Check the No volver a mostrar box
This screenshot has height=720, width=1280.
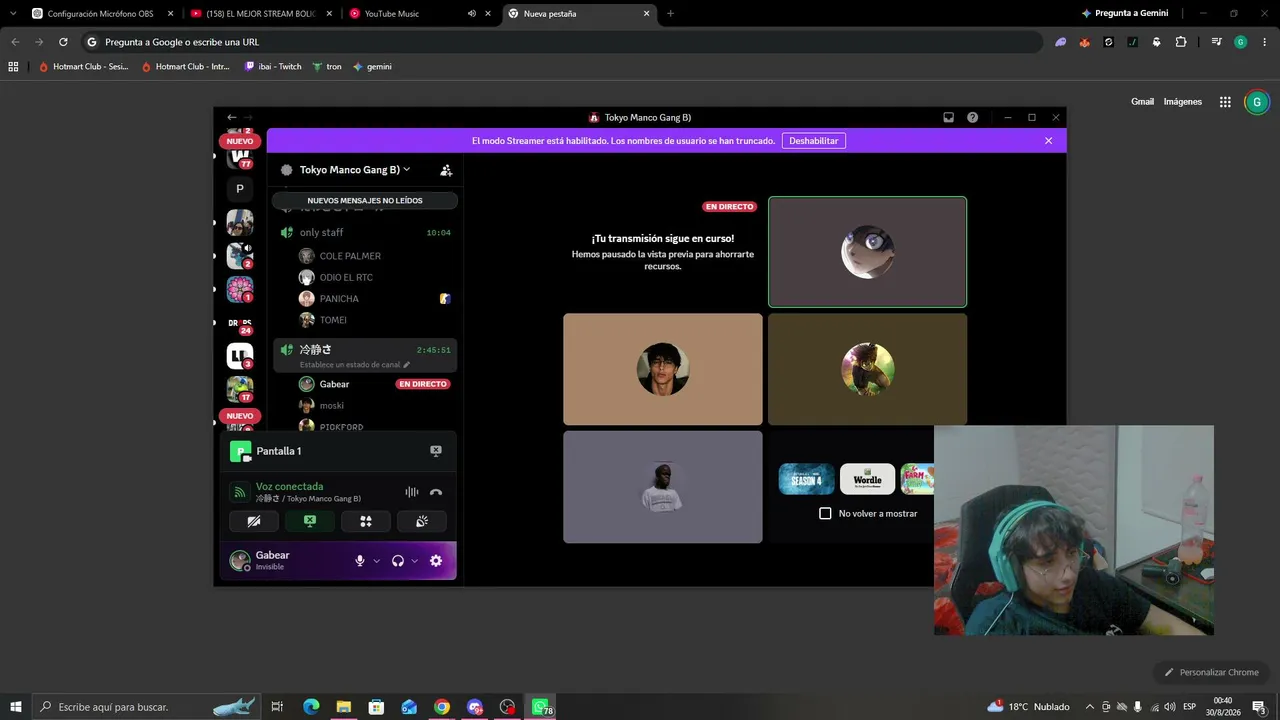[x=825, y=513]
